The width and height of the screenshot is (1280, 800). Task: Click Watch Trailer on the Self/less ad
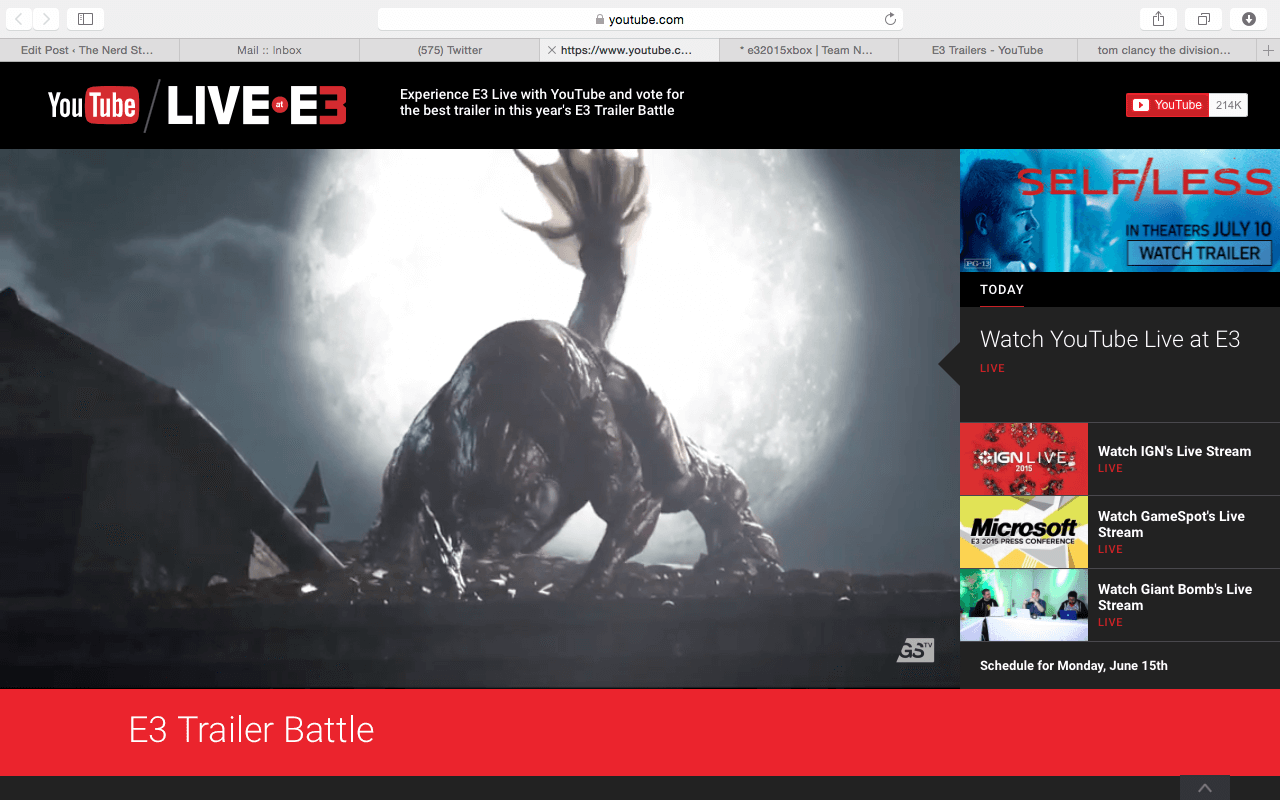[x=1200, y=253]
